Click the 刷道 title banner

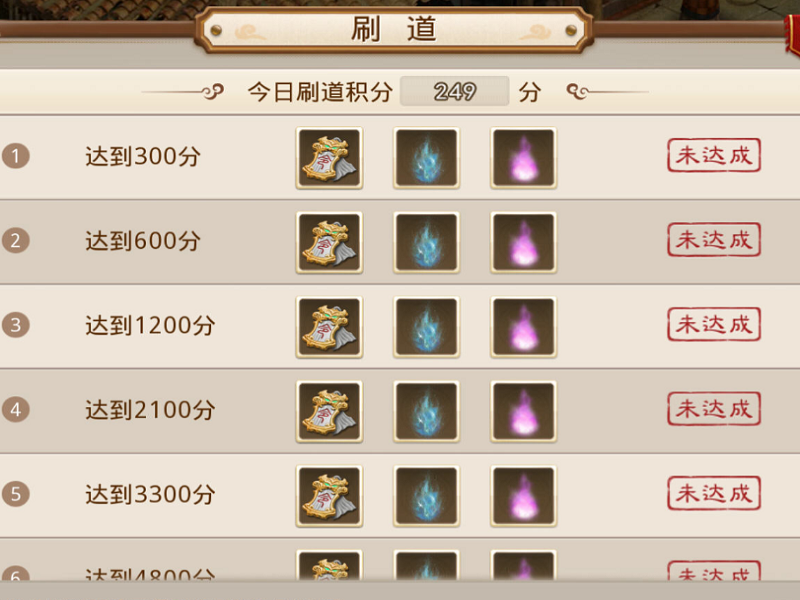[394, 29]
